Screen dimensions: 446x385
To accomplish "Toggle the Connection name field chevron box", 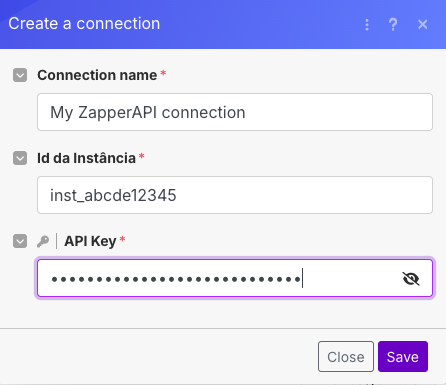I will [x=20, y=75].
